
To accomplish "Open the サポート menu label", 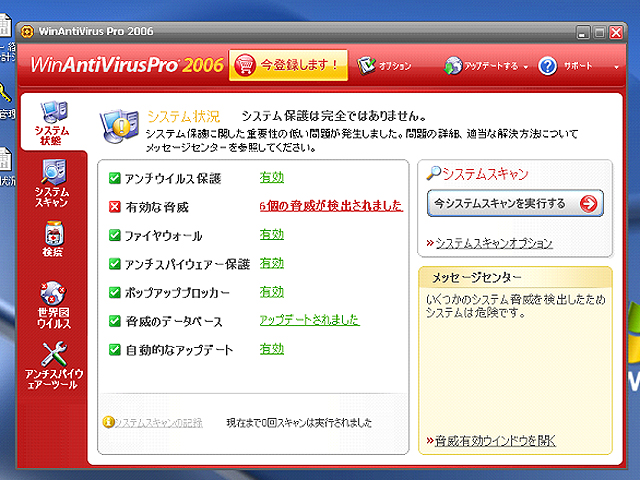I will [578, 66].
